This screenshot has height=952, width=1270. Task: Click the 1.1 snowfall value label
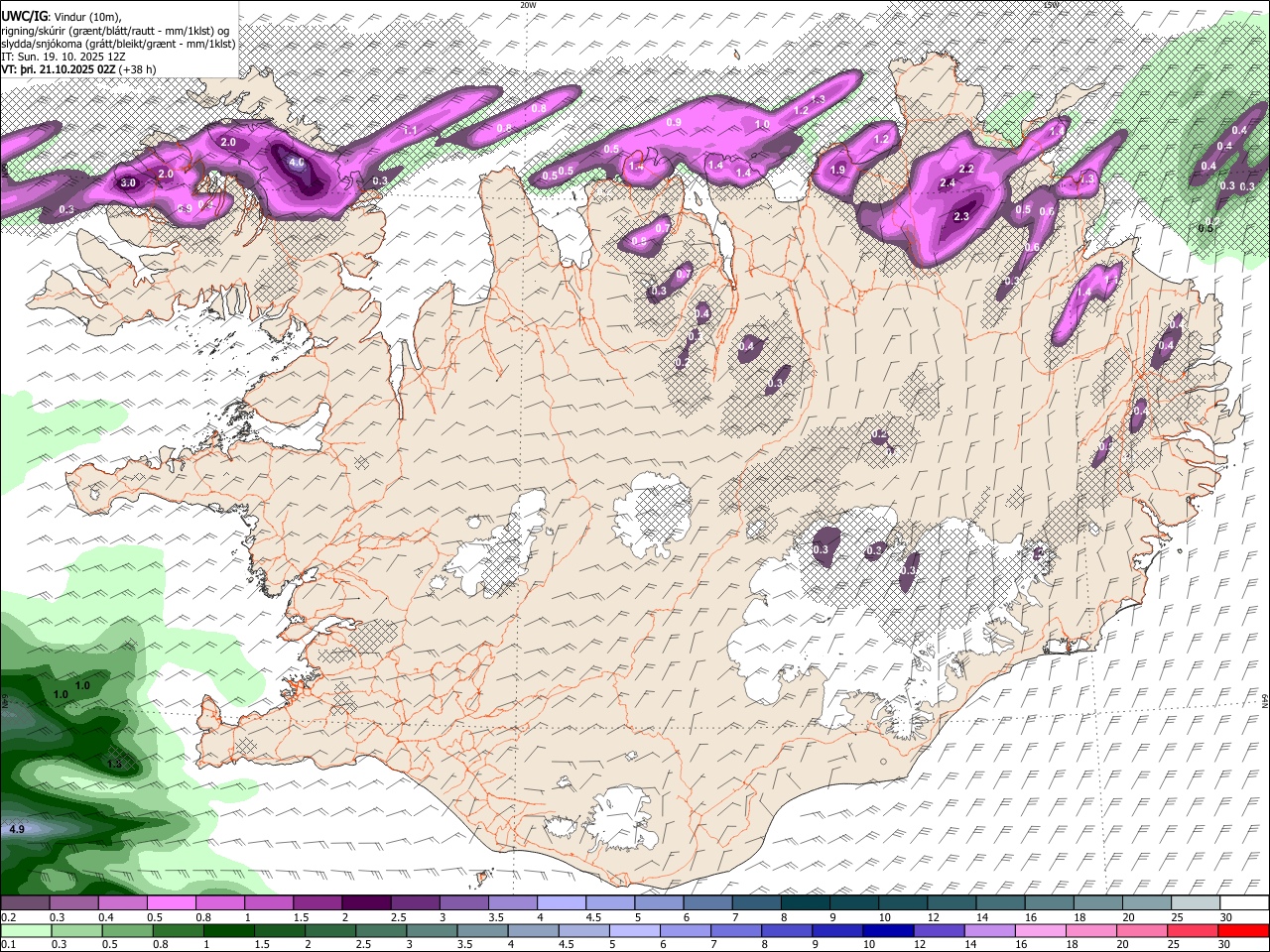tap(410, 131)
